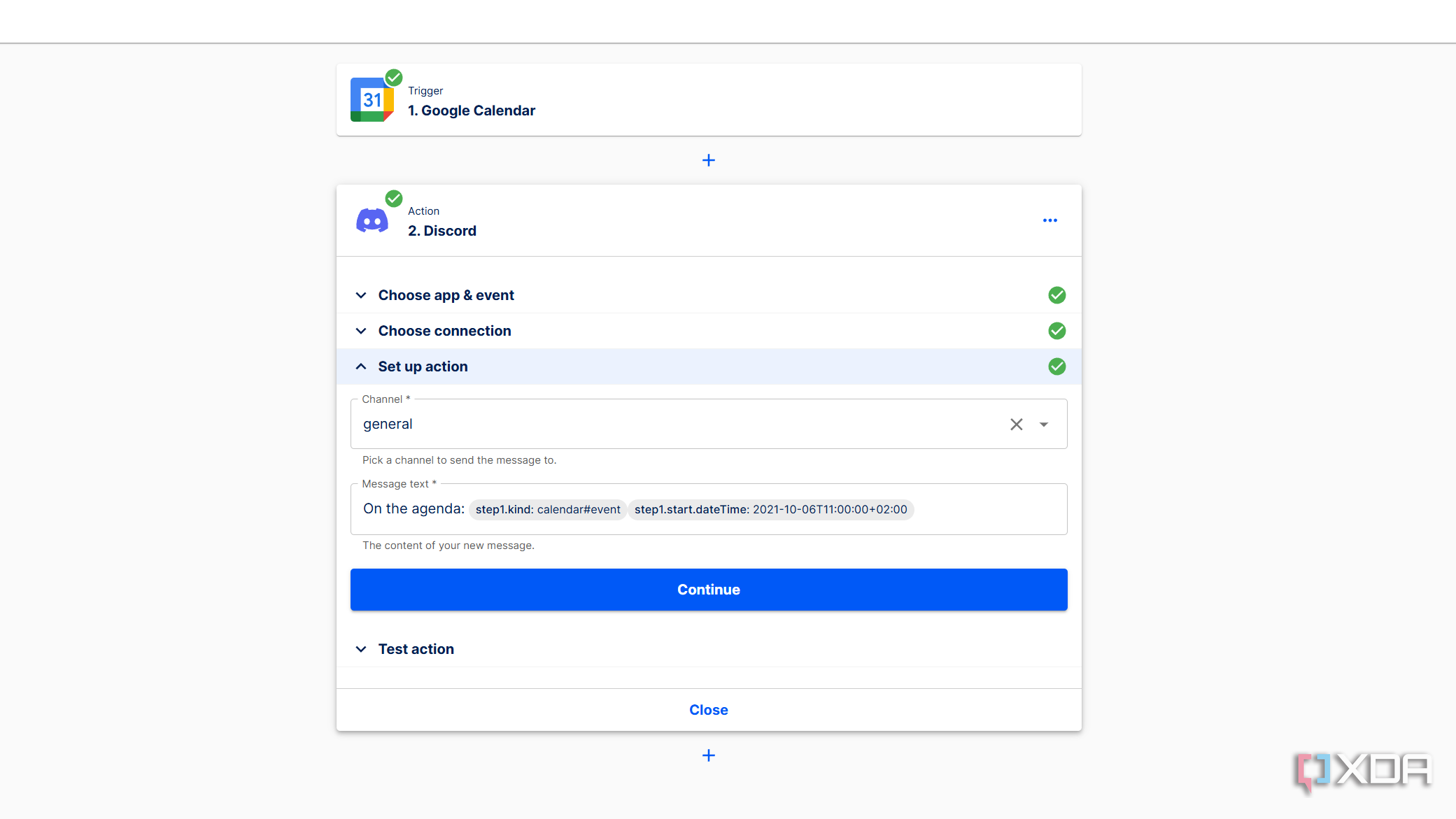Click the Discord action status checkmark

[394, 199]
